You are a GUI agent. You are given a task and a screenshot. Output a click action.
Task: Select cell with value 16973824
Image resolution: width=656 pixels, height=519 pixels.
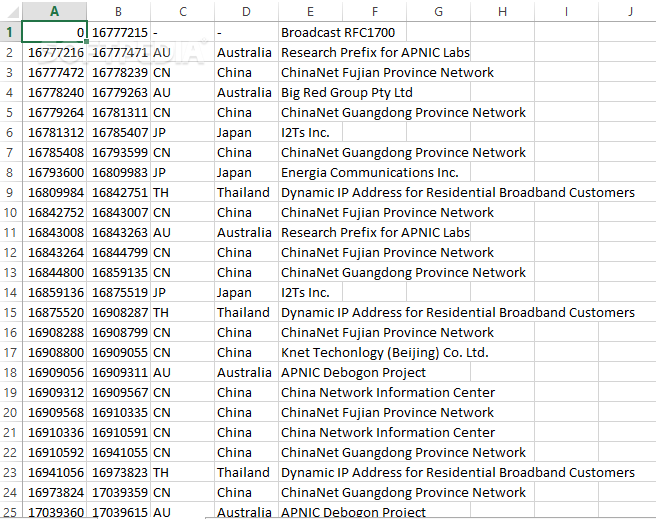coord(54,492)
